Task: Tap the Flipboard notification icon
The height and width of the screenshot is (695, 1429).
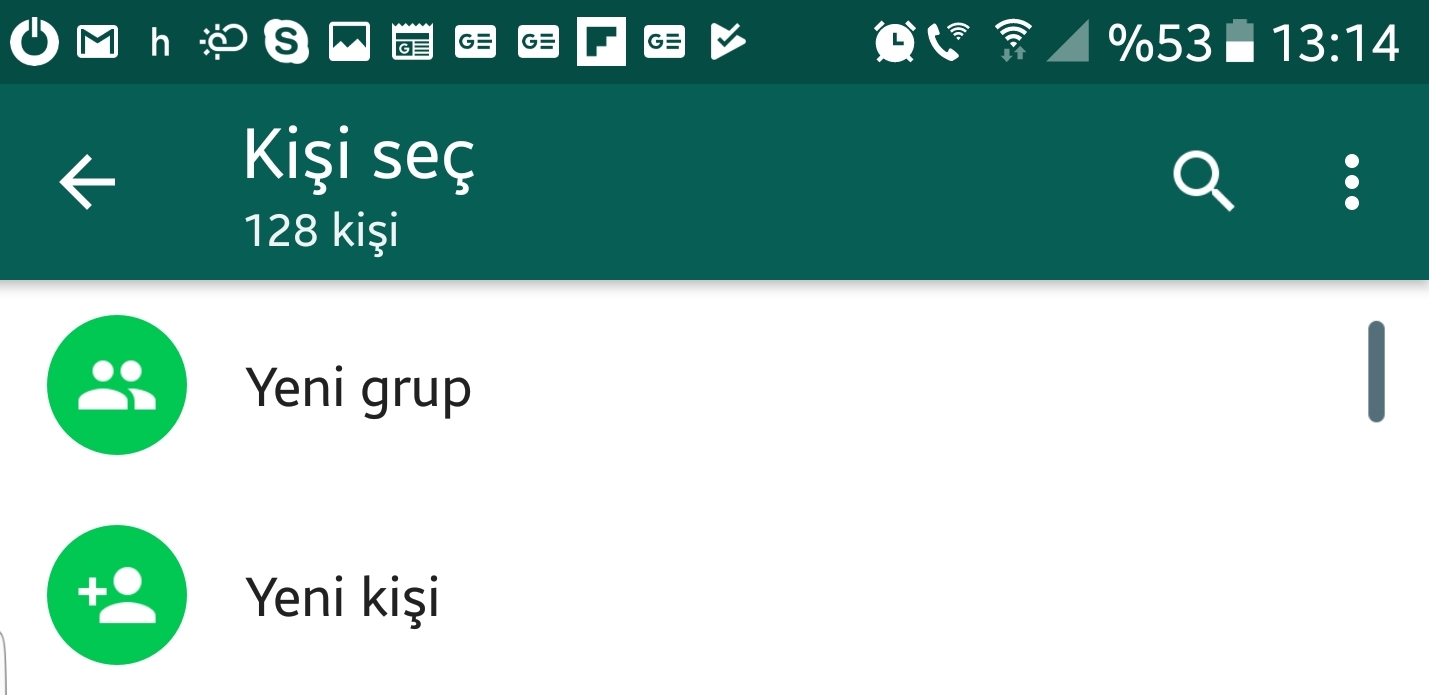Action: pyautogui.click(x=601, y=41)
